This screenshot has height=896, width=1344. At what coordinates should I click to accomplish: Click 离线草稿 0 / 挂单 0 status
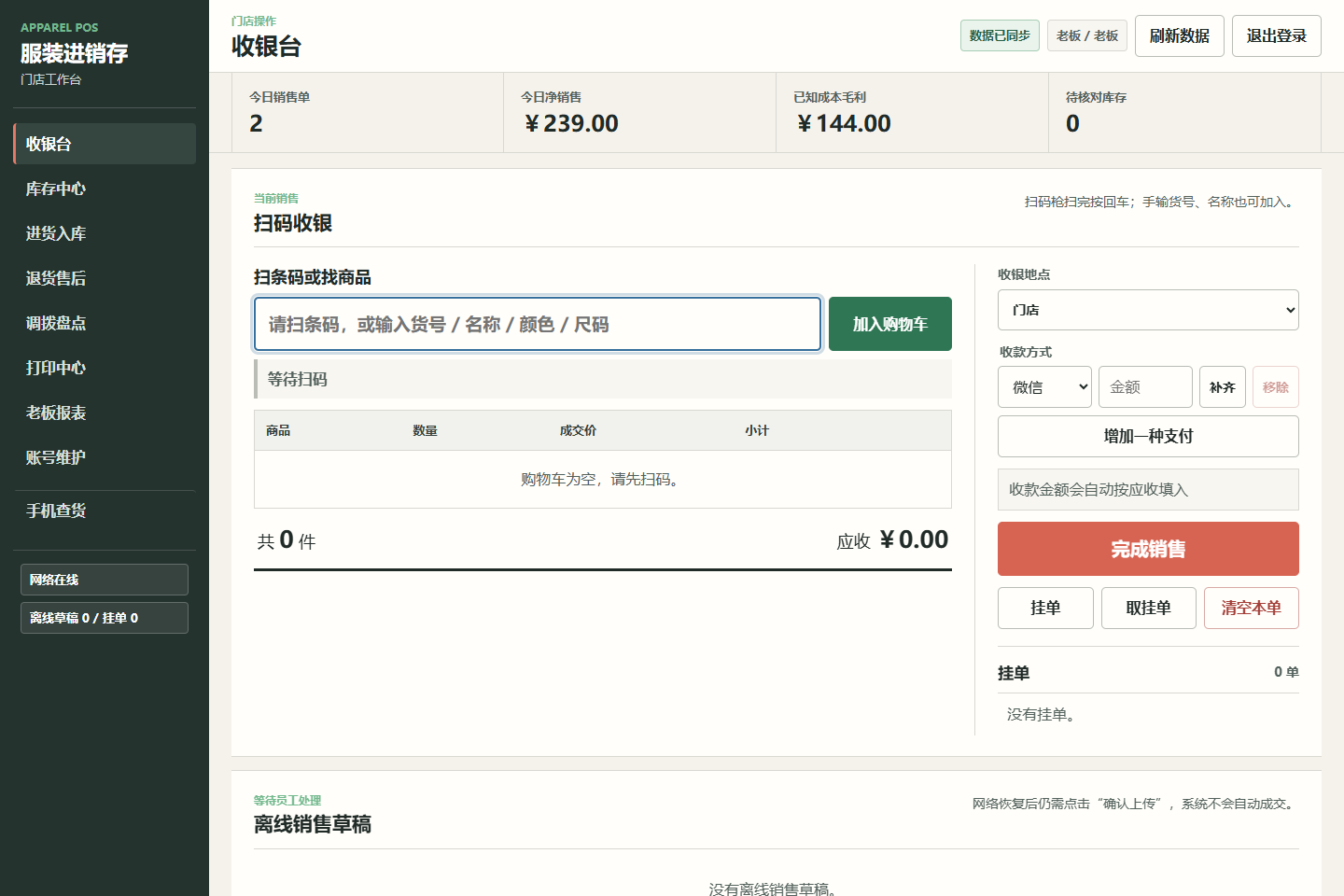pos(105,618)
